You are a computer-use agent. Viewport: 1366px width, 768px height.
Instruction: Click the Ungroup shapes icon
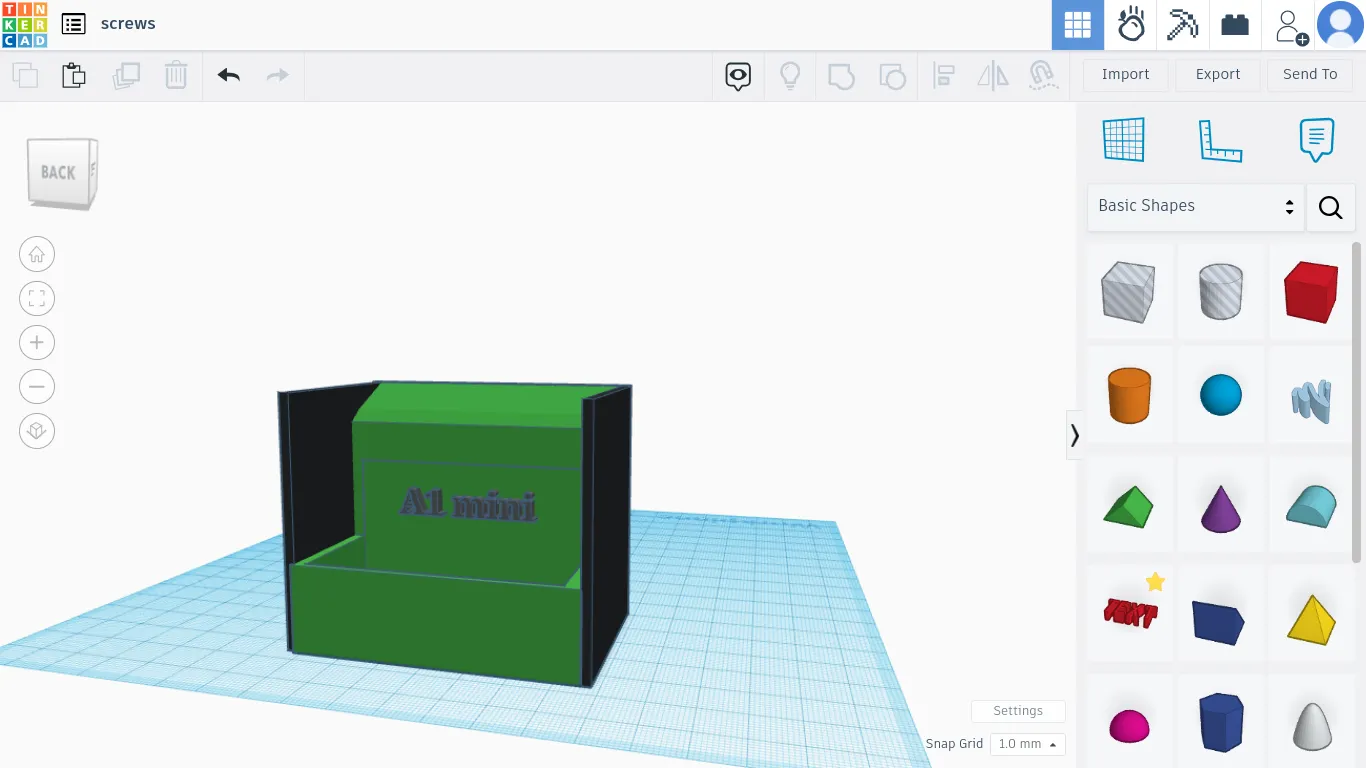(892, 76)
